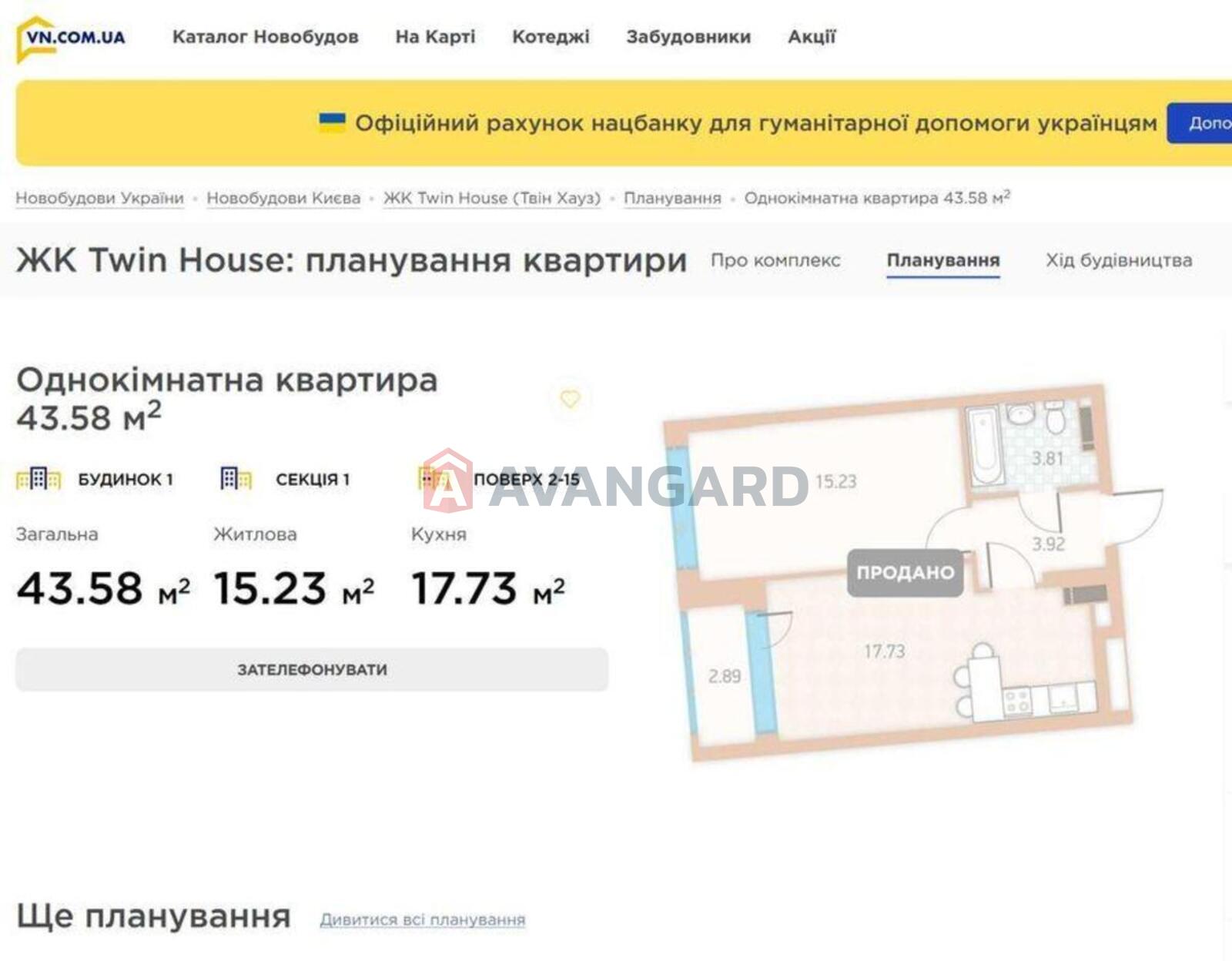Click the Офіційний рахунок нацбанку banner text

[756, 123]
